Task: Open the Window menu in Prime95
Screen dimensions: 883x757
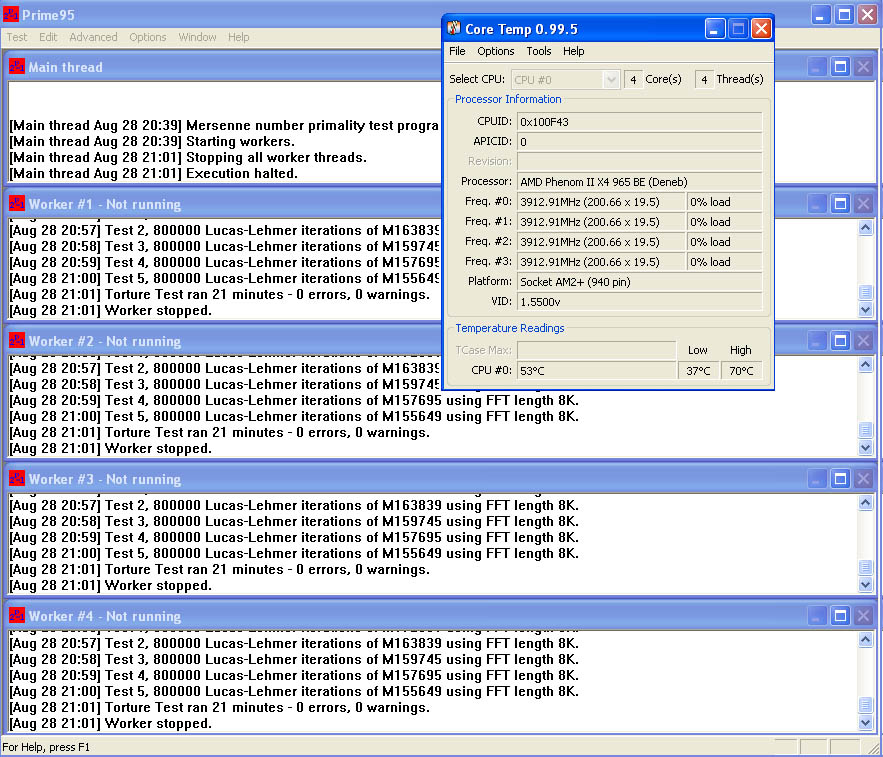Action: [x=197, y=37]
